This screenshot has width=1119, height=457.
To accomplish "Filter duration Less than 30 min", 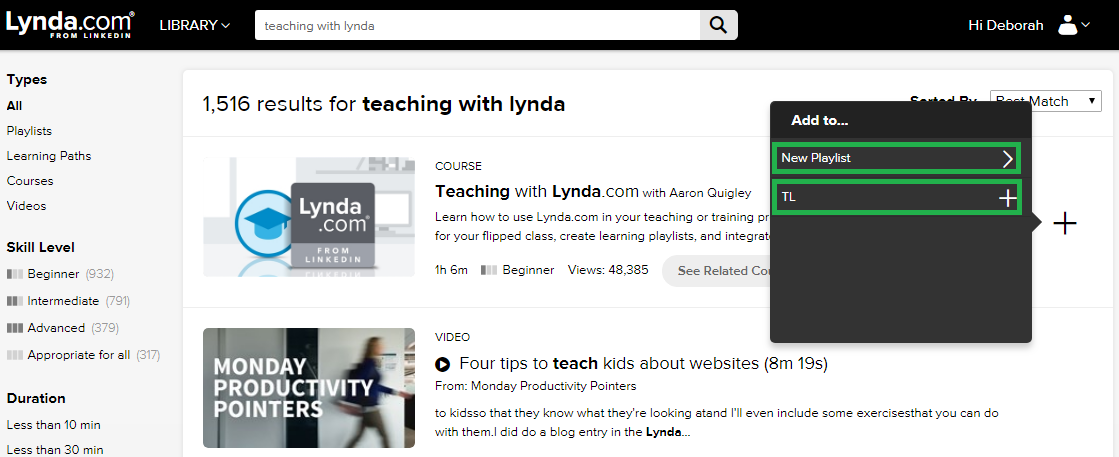I will click(x=54, y=450).
